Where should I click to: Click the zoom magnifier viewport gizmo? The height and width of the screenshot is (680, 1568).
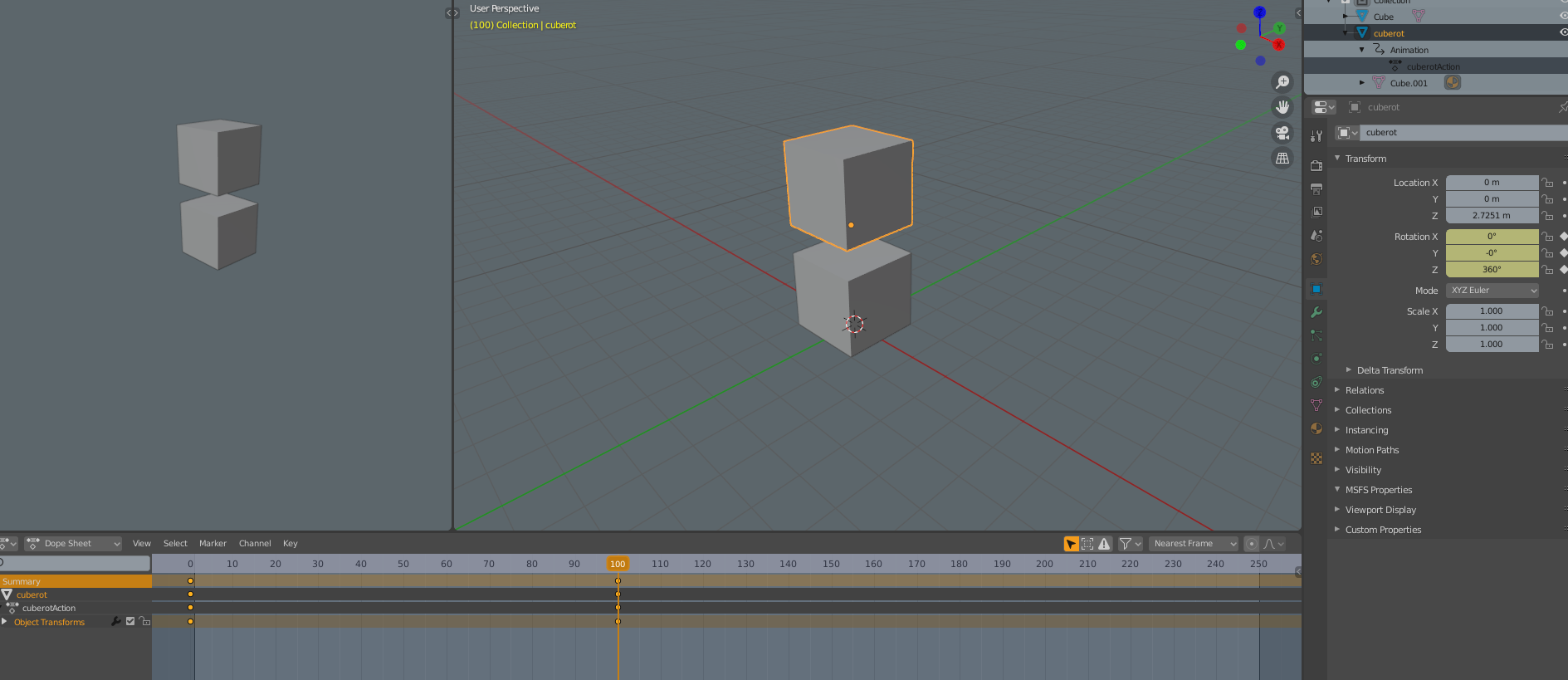[1282, 82]
